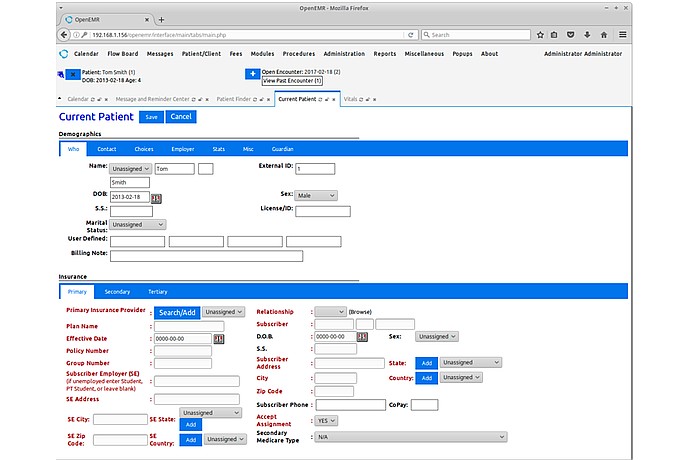Screen dimensions: 690x460
Task: Click the Plan Name field
Action: point(189,326)
